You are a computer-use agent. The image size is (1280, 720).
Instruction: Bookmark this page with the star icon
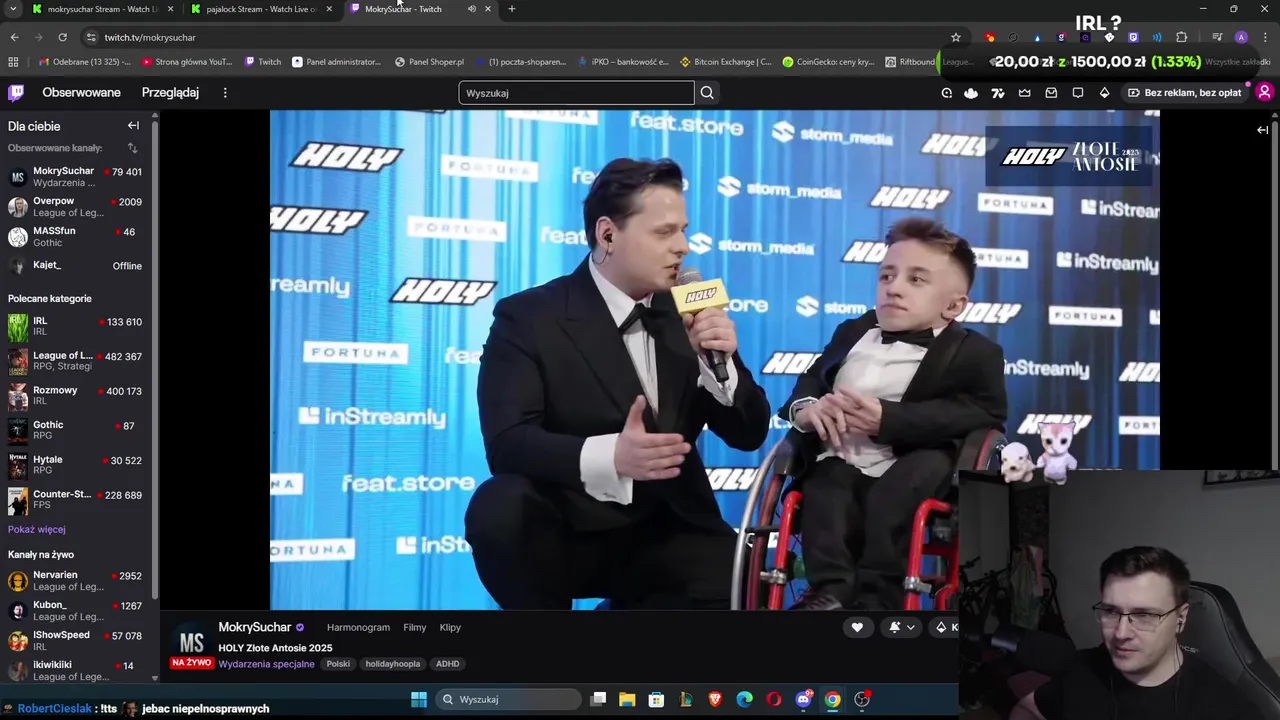[x=956, y=37]
